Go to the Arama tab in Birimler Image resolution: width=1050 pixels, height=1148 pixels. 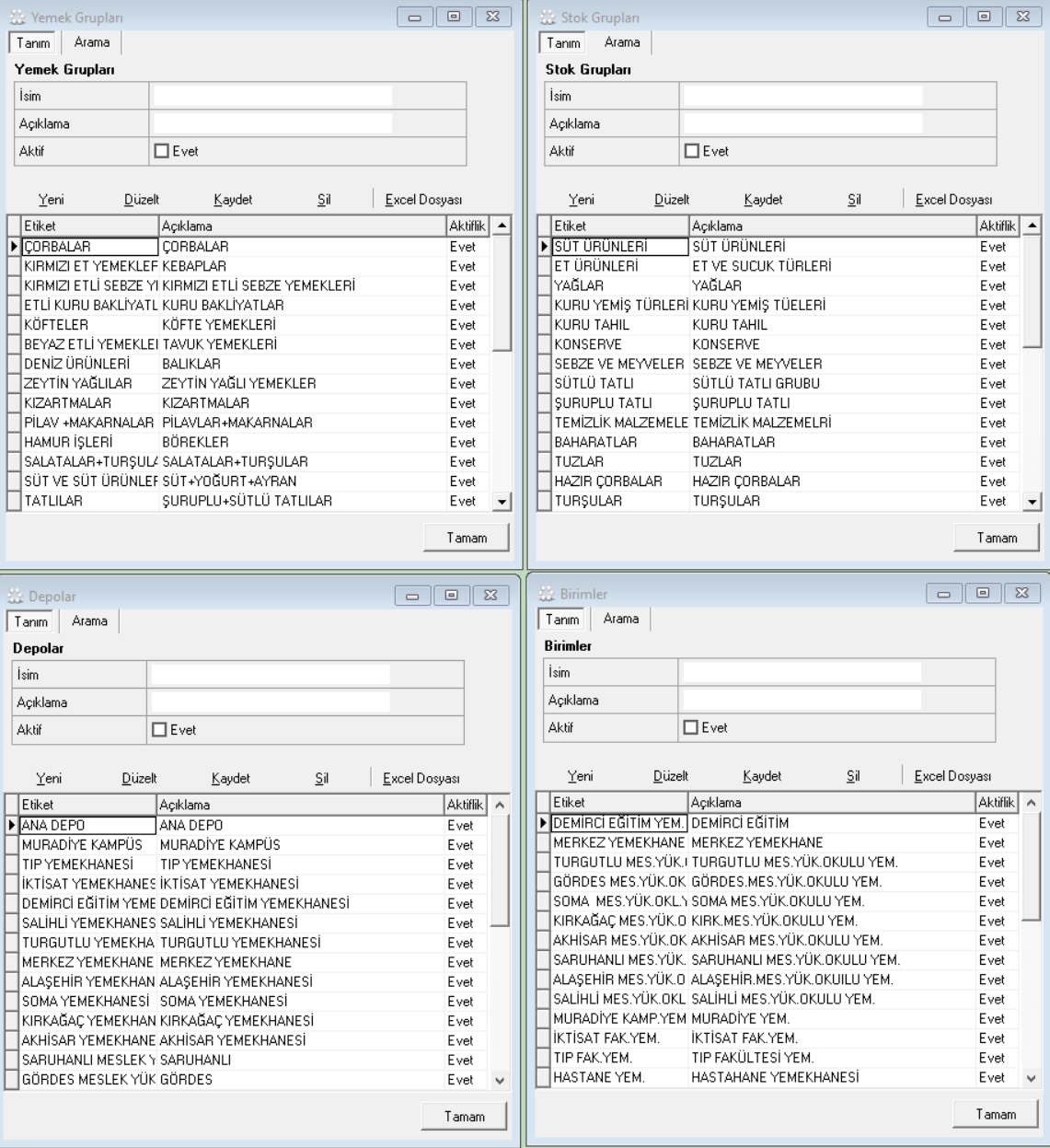[621, 619]
